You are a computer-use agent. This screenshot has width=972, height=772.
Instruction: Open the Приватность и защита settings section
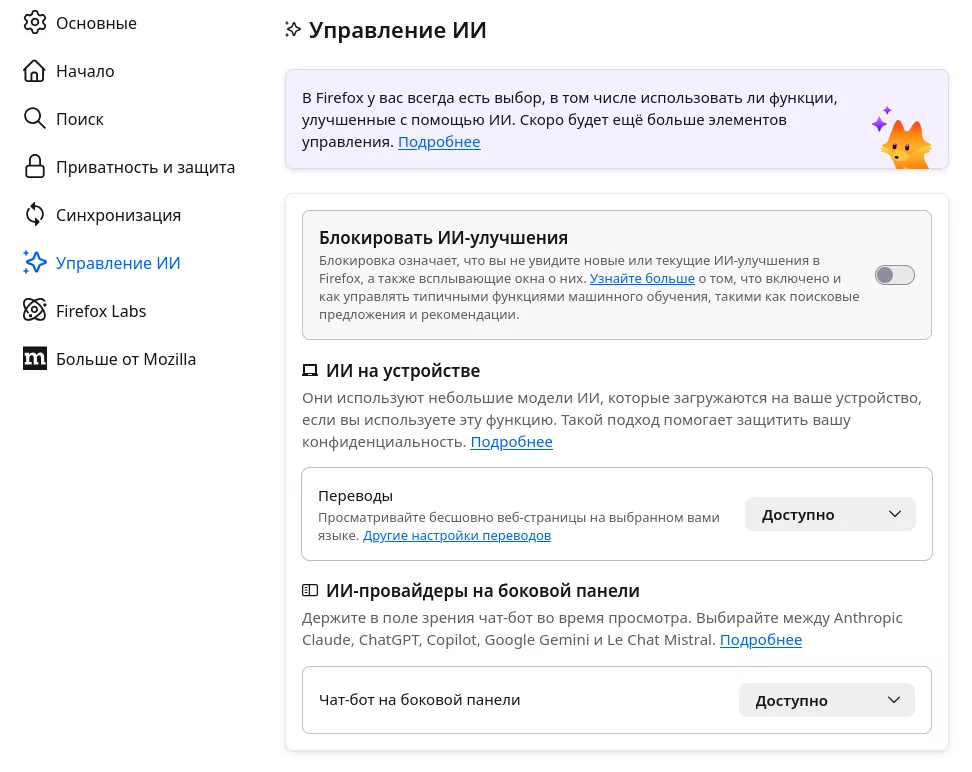pyautogui.click(x=145, y=167)
